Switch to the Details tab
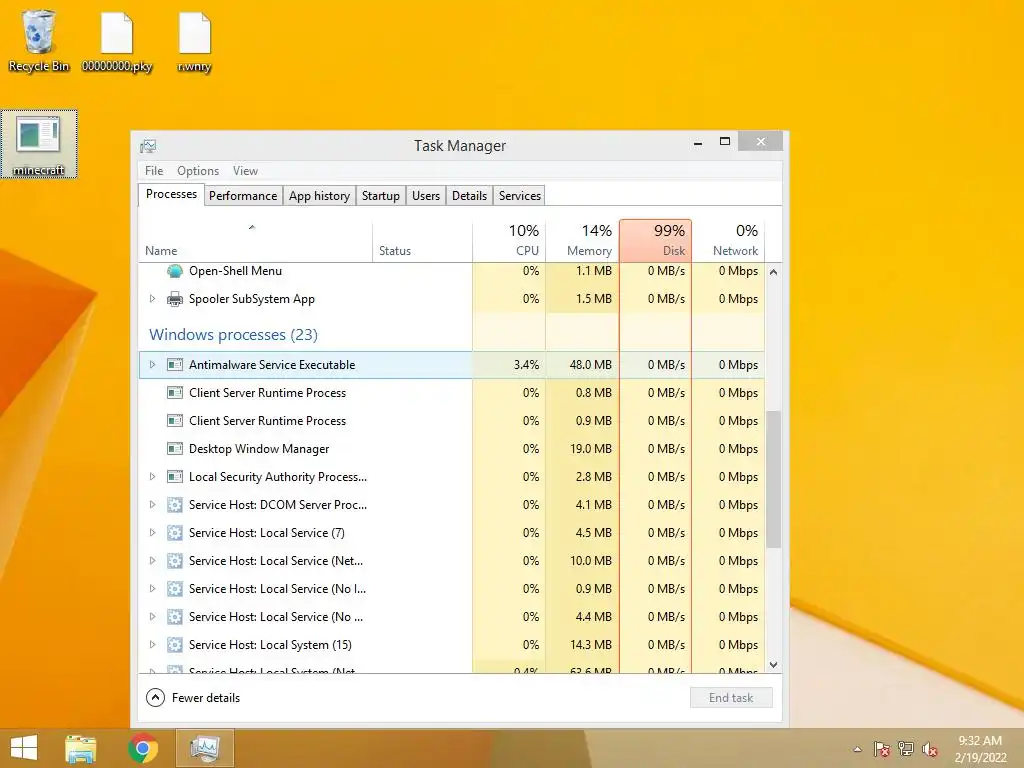 tap(470, 196)
